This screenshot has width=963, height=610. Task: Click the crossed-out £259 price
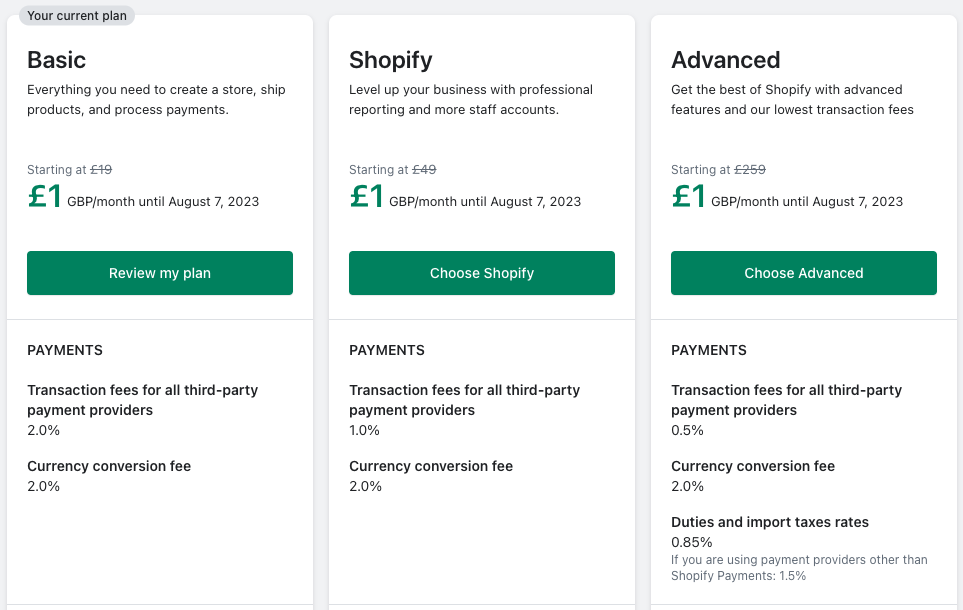[750, 170]
